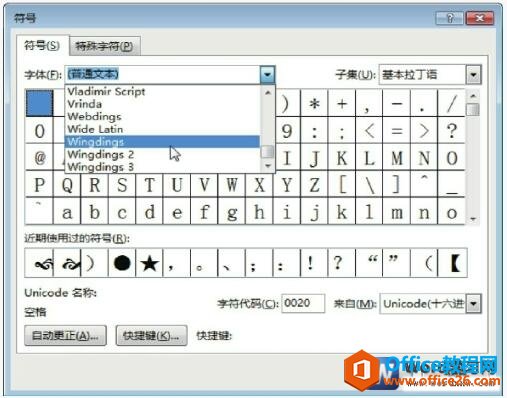Select the lowercase g symbol

(x=232, y=212)
